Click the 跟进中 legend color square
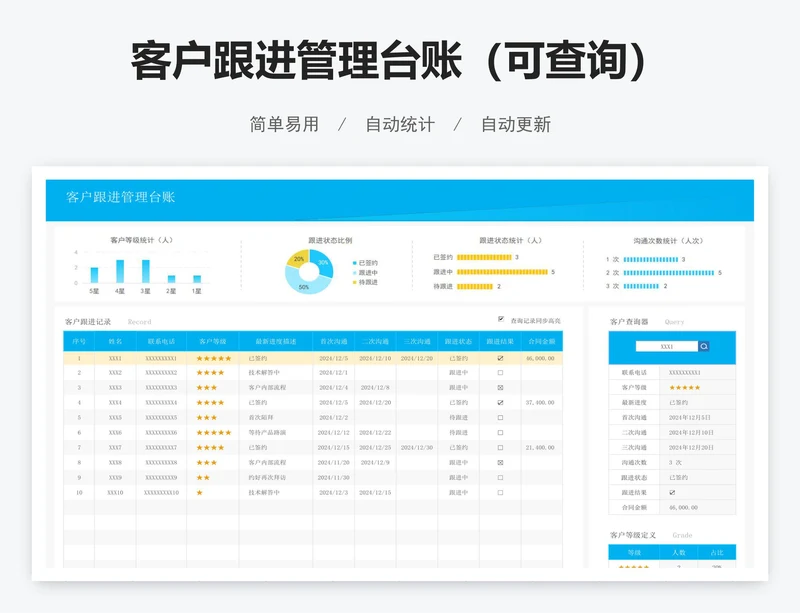 [x=355, y=273]
